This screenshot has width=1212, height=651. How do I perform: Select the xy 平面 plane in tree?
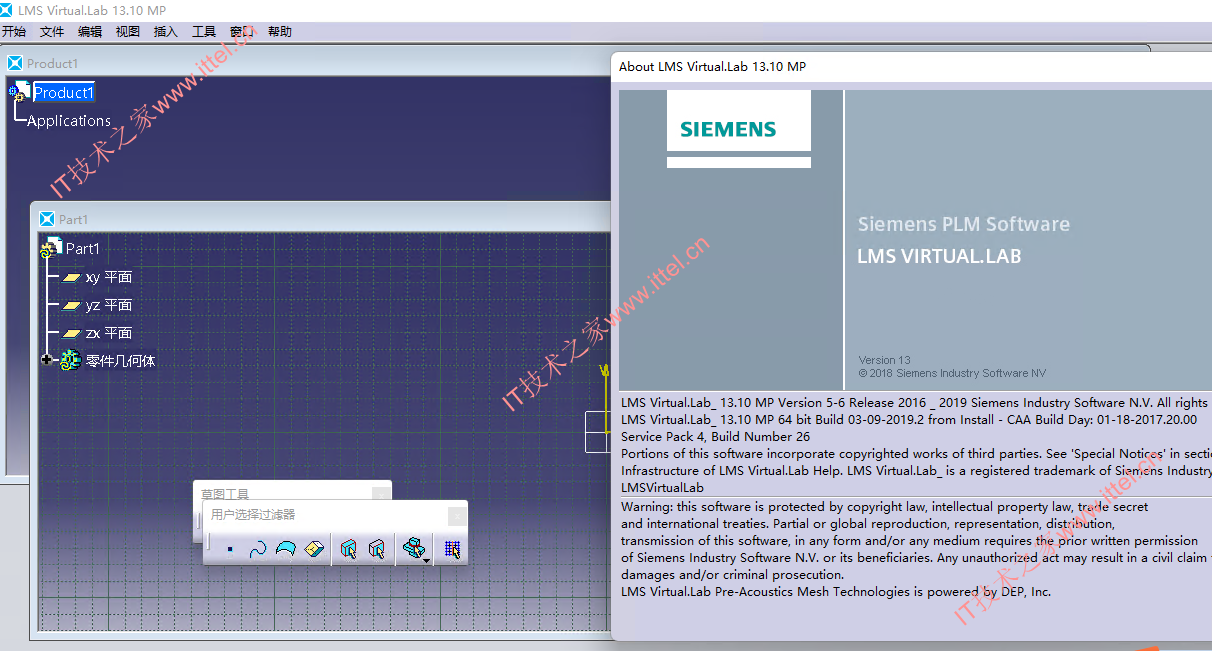[97, 277]
